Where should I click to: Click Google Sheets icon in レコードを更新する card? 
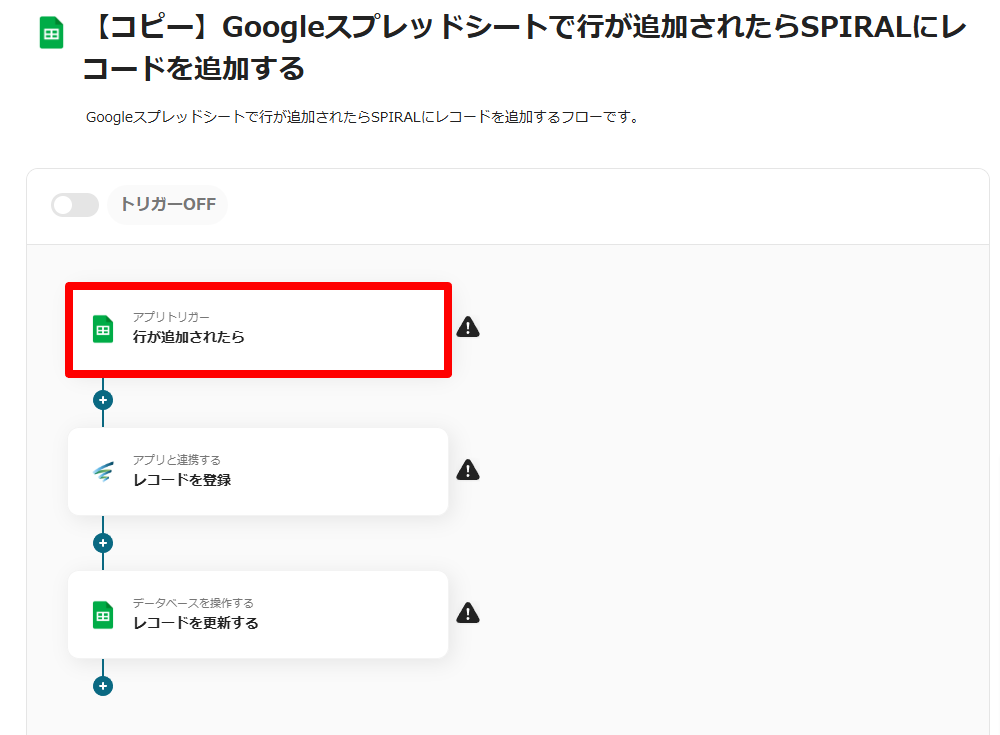(x=103, y=615)
